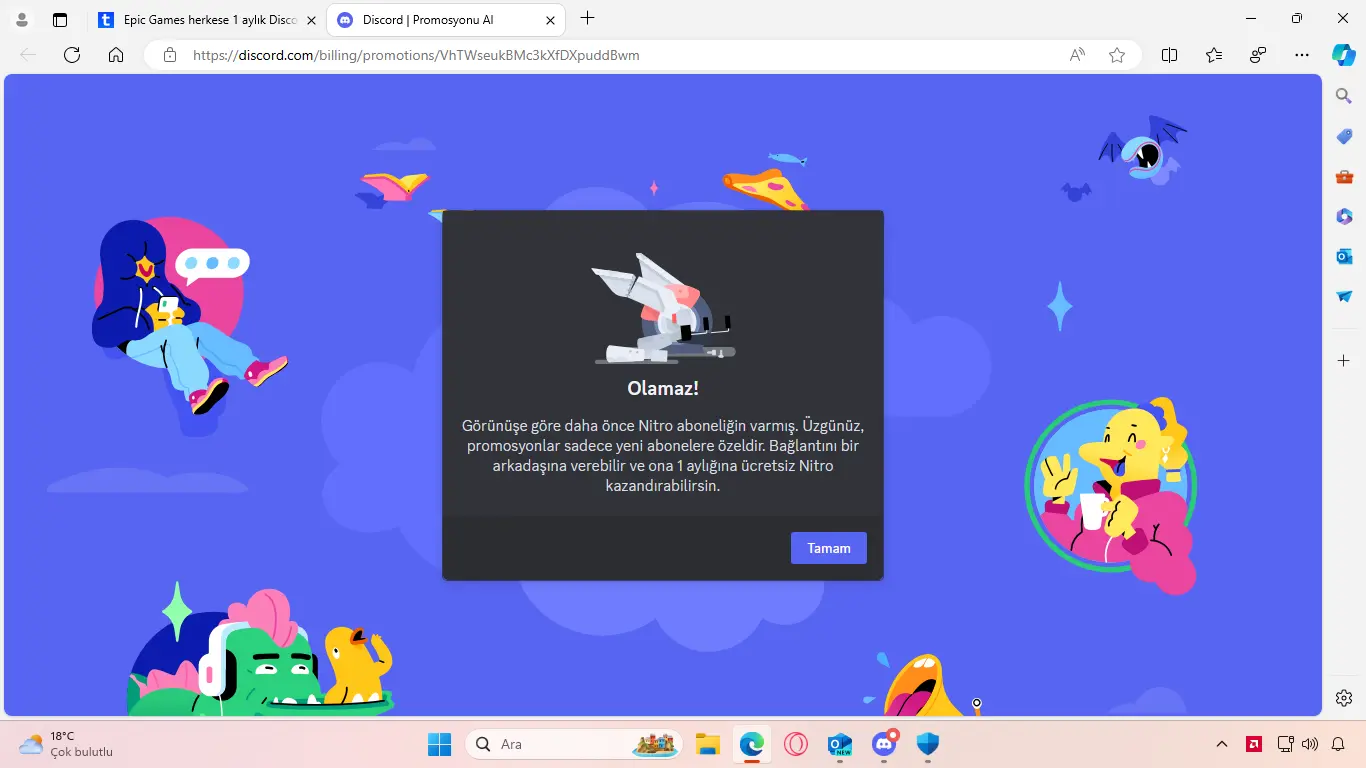Open the weather widget 18°C

pos(66,744)
